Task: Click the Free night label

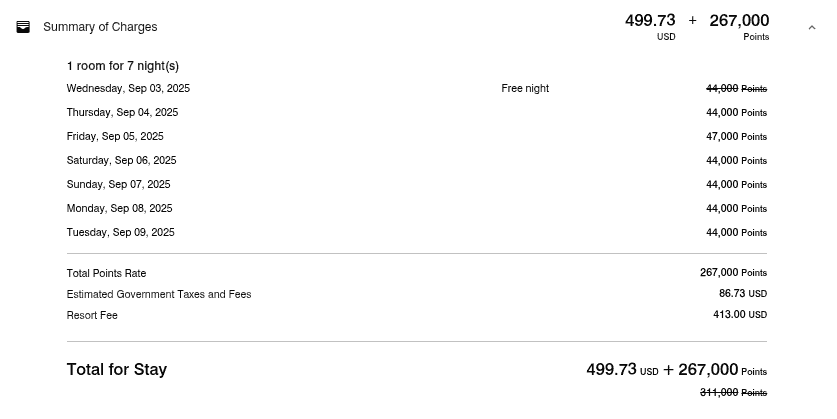Action: point(525,89)
